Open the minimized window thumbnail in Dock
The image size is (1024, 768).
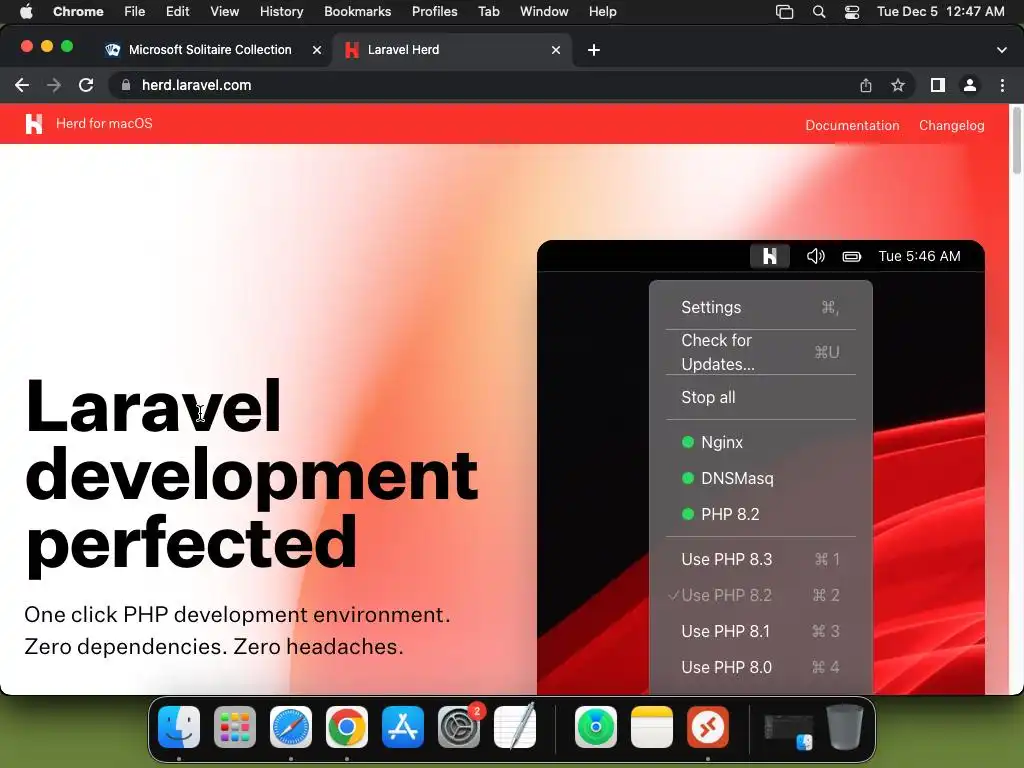point(788,731)
